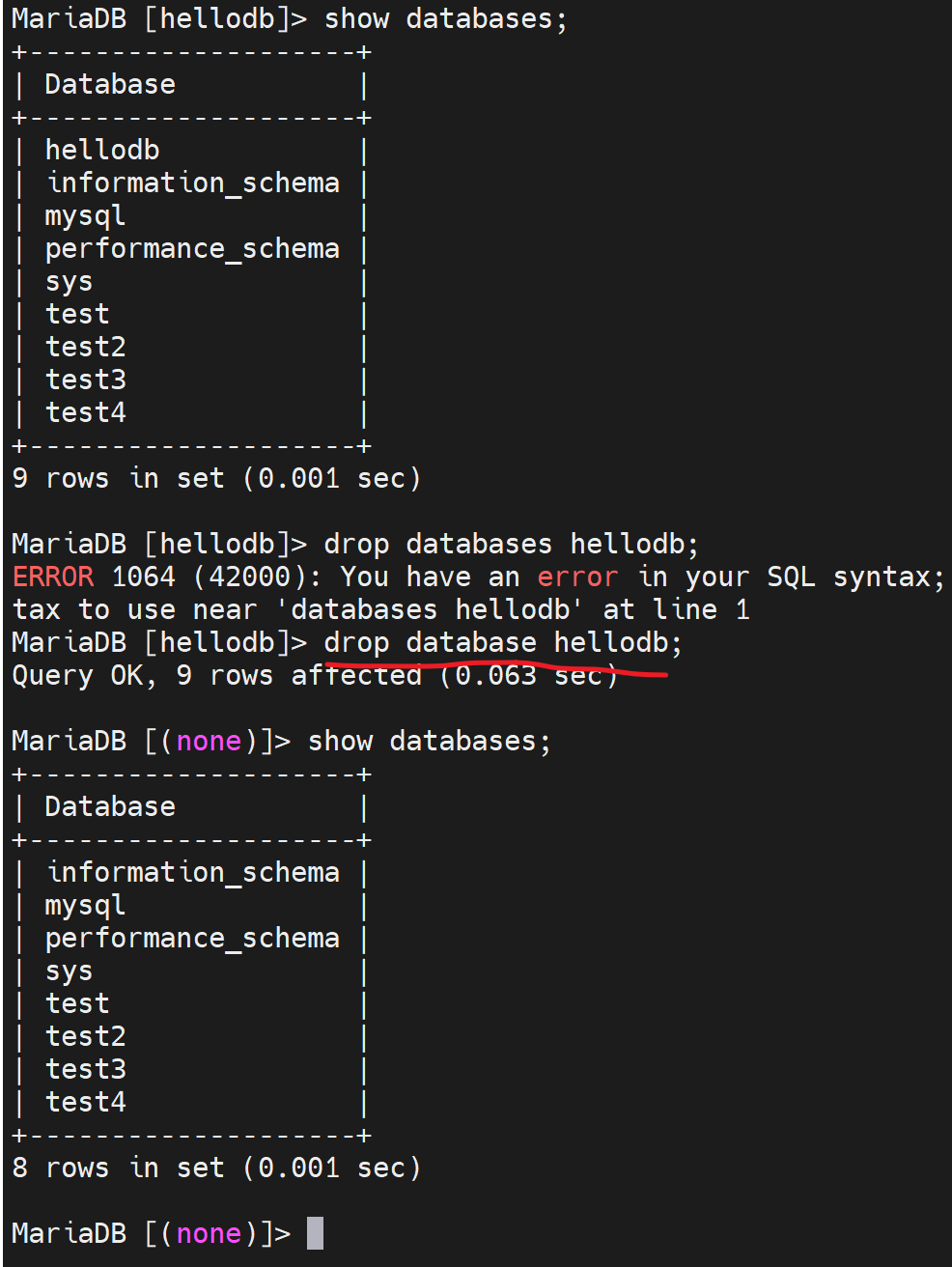This screenshot has width=952, height=1267.
Task: Click hellodb row in first database table
Action: (102, 150)
